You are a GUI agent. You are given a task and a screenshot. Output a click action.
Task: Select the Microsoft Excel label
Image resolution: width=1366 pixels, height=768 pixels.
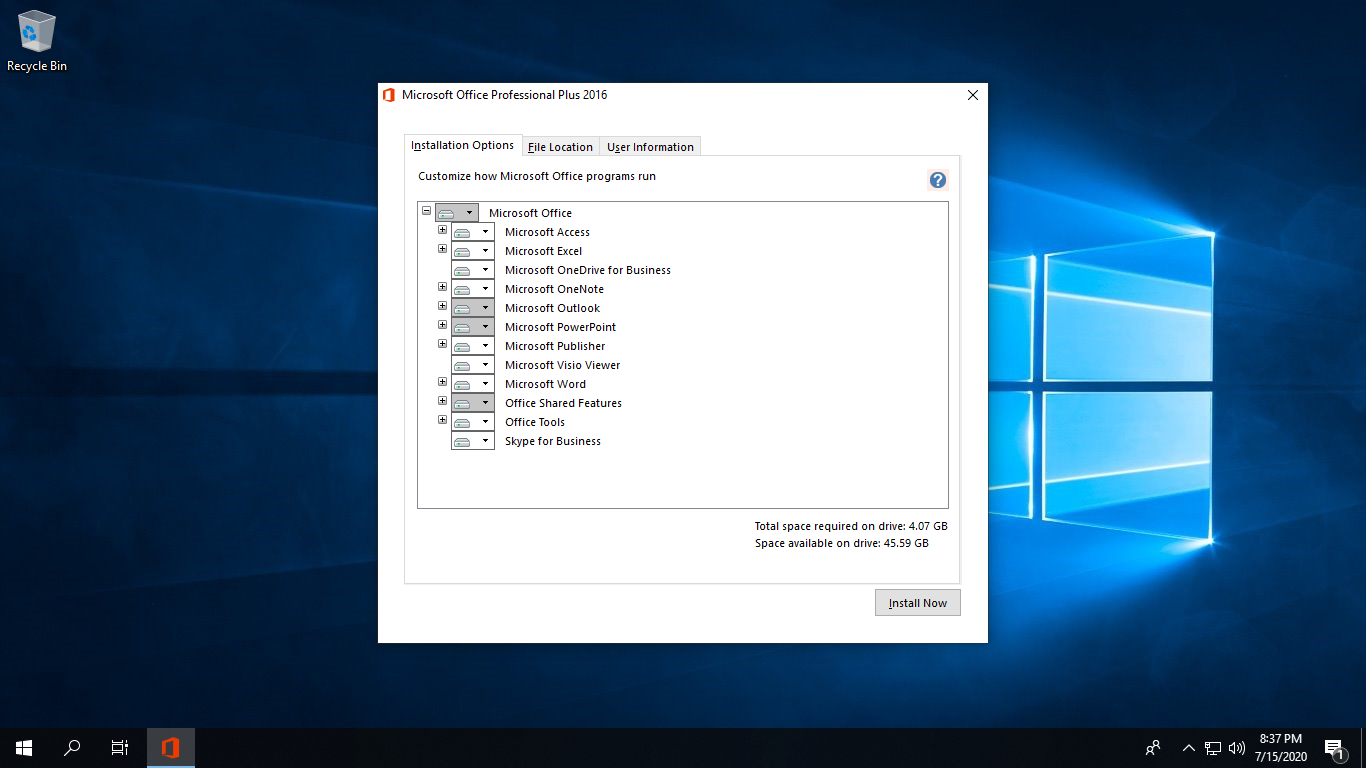[x=543, y=251]
